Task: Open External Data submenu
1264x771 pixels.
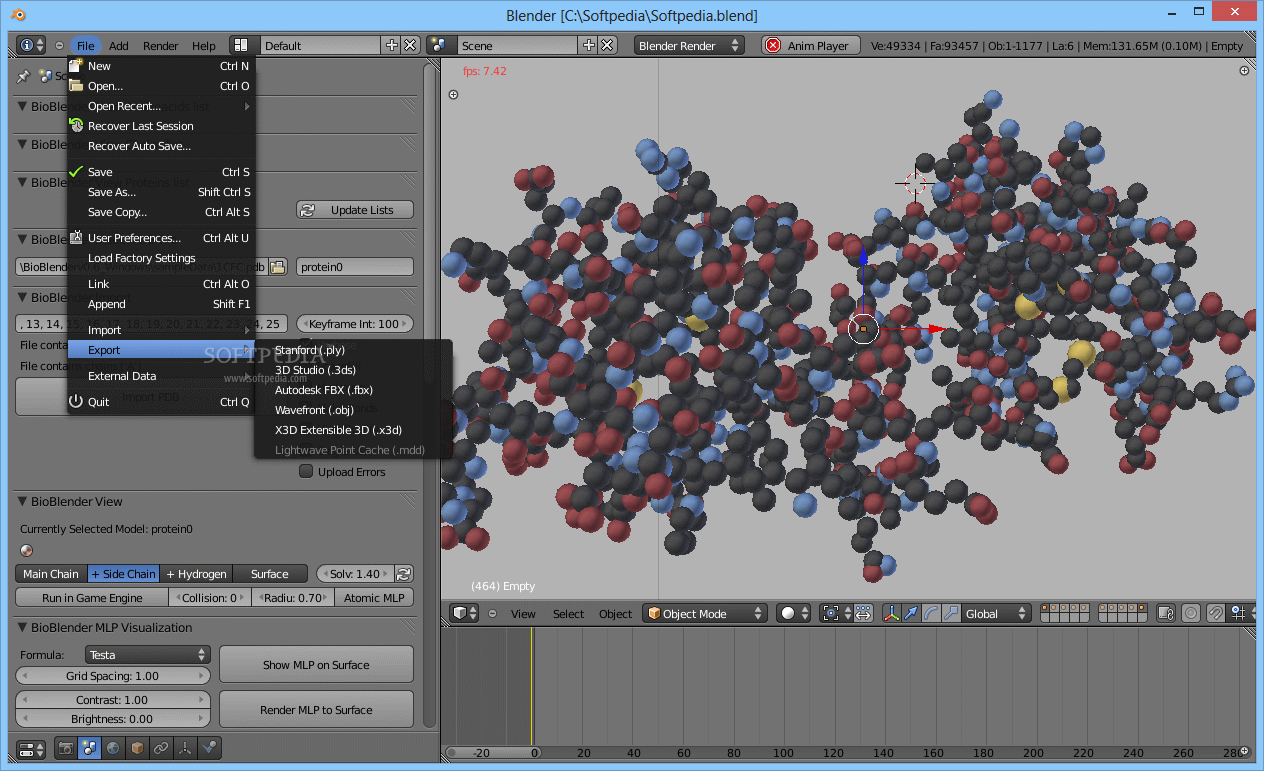Action: tap(161, 376)
